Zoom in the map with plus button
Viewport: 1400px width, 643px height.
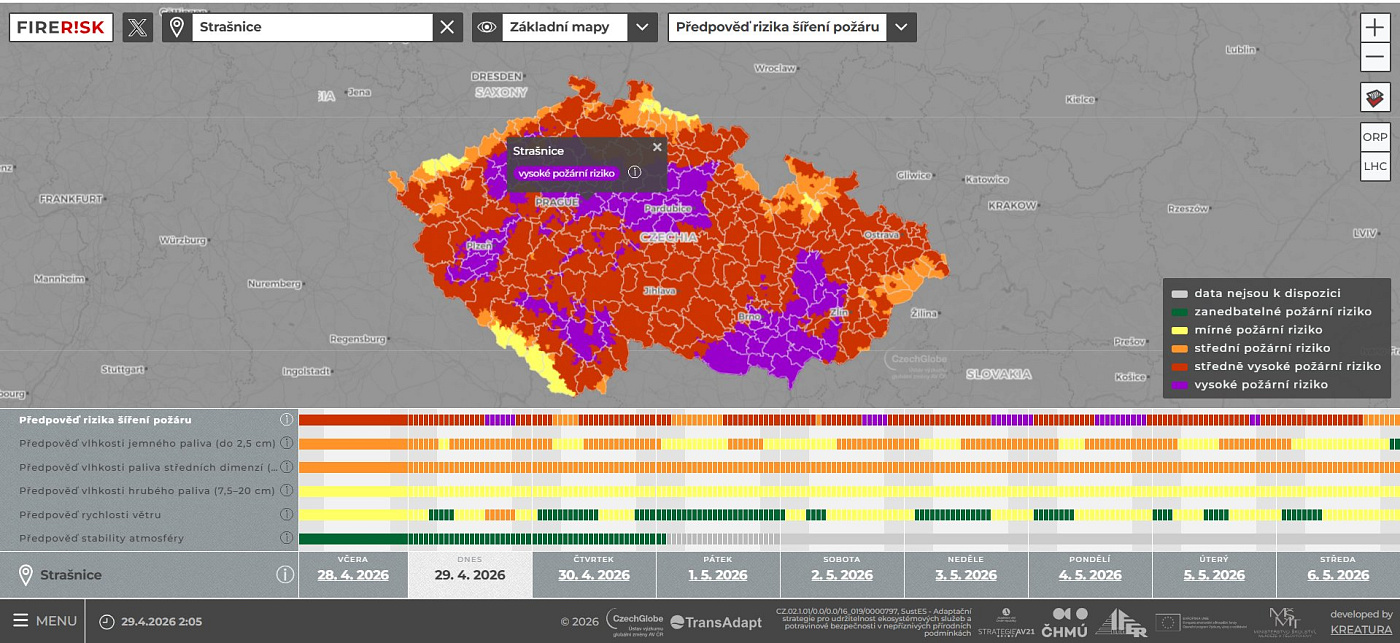[1375, 27]
